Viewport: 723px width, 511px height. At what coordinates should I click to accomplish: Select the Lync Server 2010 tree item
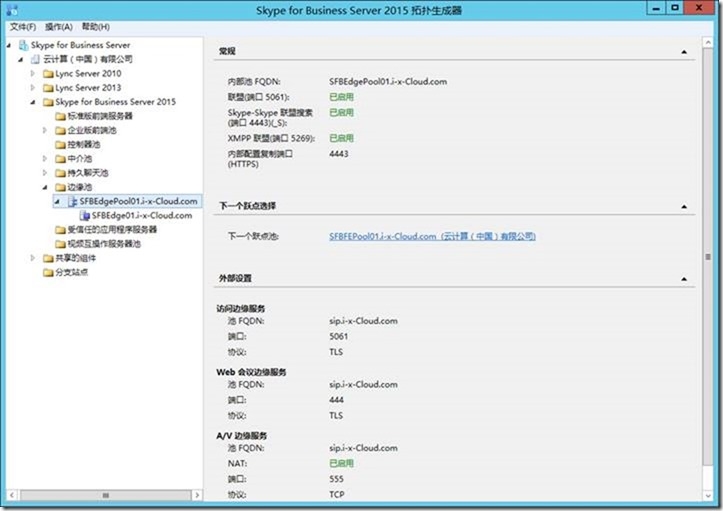click(x=88, y=73)
